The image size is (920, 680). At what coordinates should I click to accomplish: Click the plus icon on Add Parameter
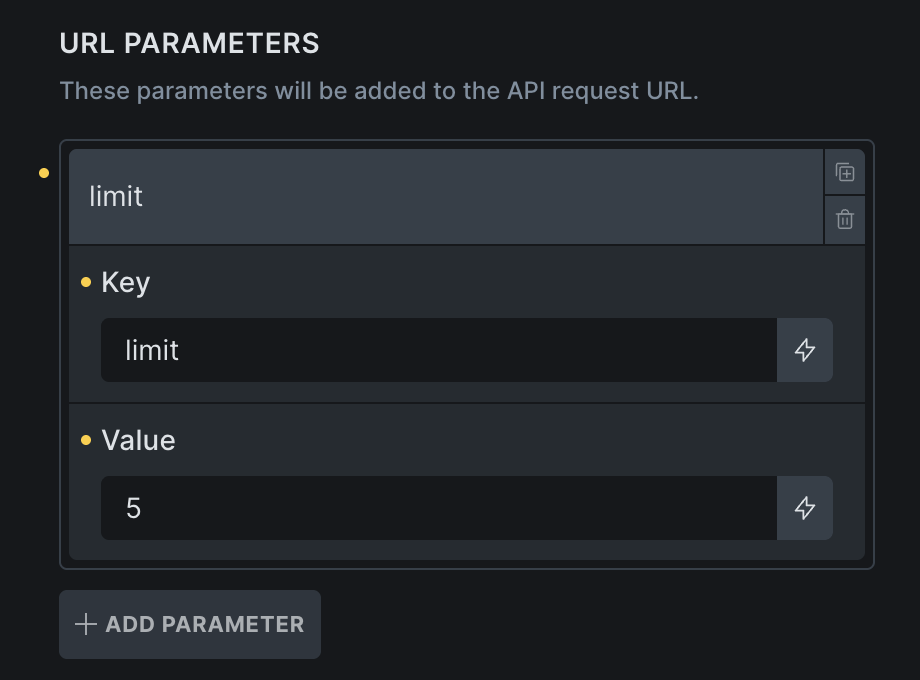click(x=87, y=625)
